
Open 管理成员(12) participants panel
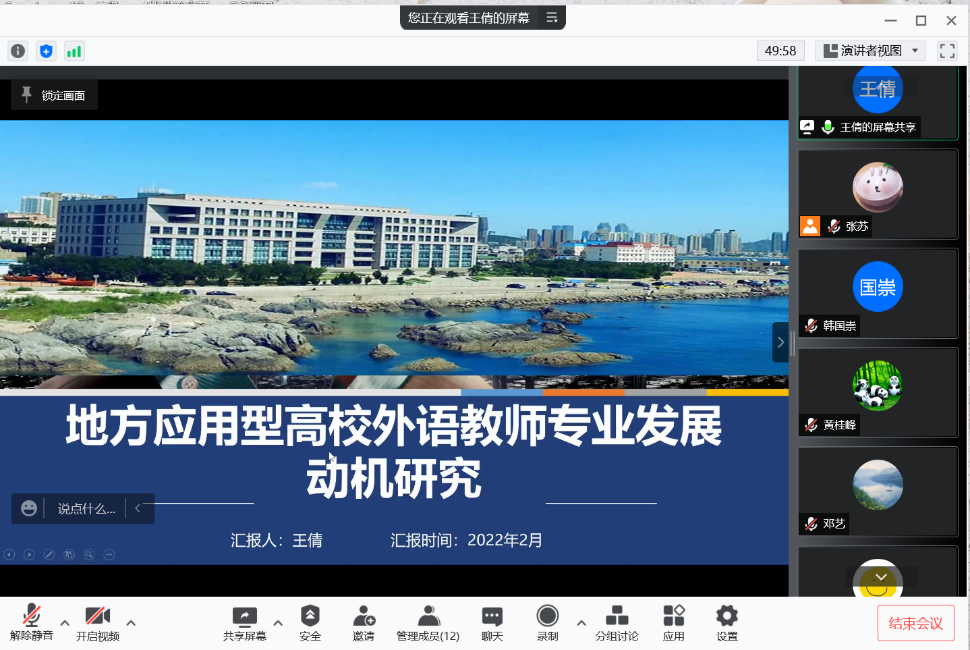click(x=428, y=617)
